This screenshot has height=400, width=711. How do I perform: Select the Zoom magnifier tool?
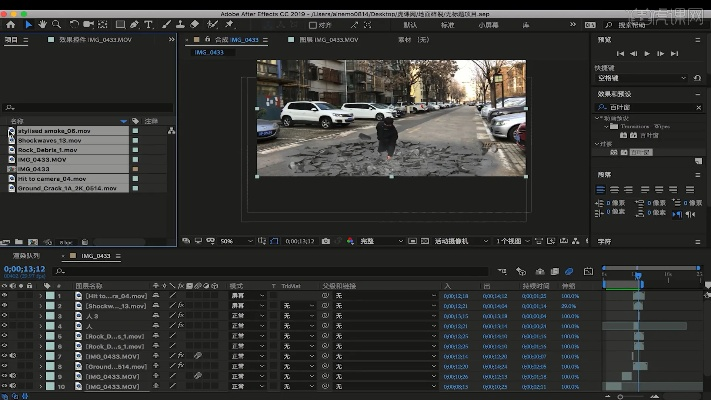[55, 24]
